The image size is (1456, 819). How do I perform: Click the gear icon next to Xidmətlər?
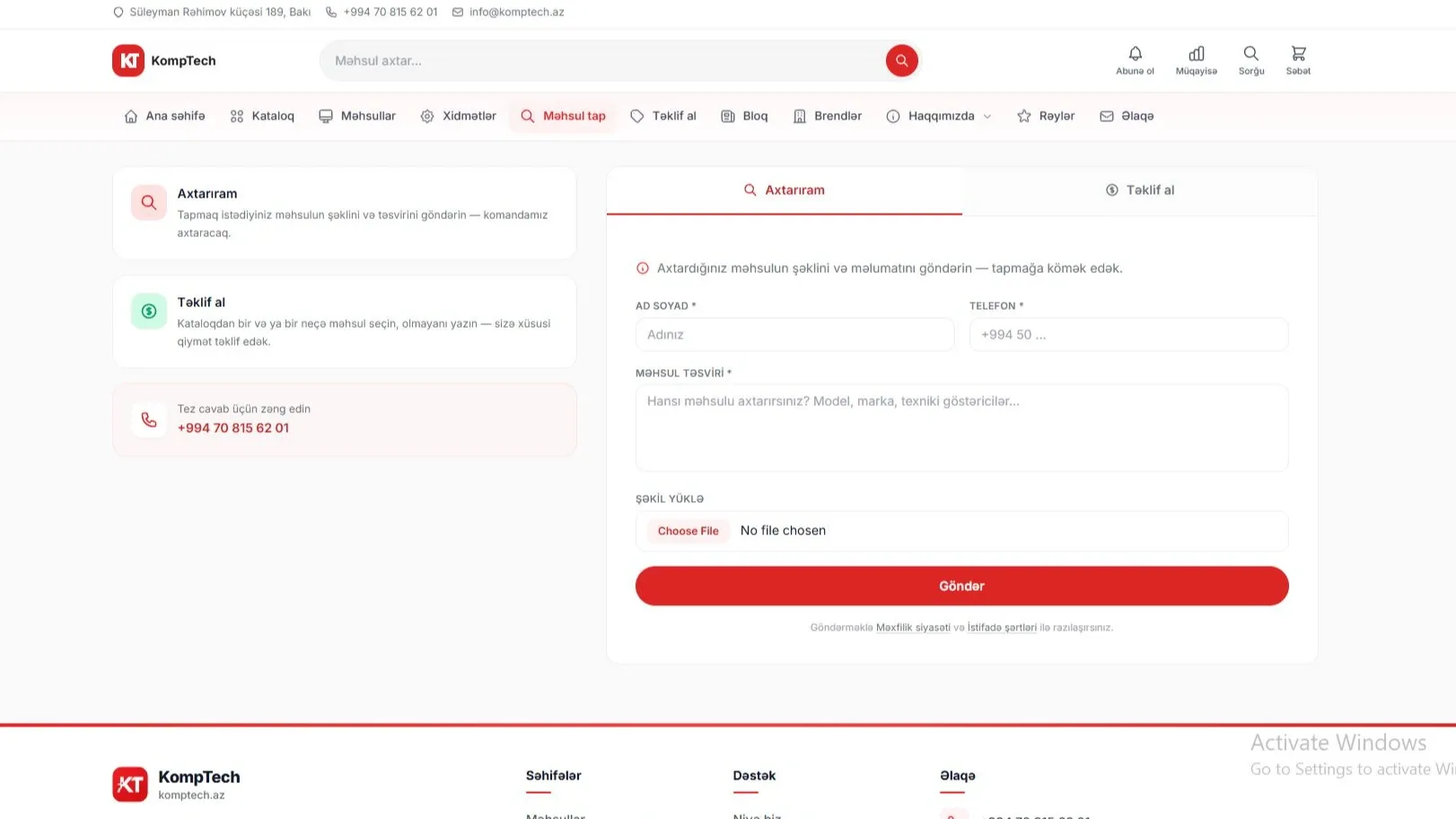coord(427,116)
